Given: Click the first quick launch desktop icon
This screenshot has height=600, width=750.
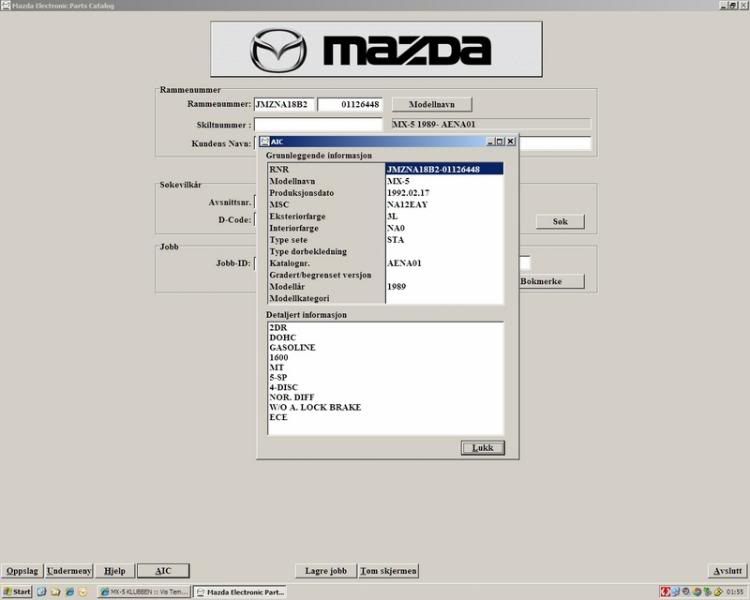Looking at the screenshot, I should (x=42, y=592).
